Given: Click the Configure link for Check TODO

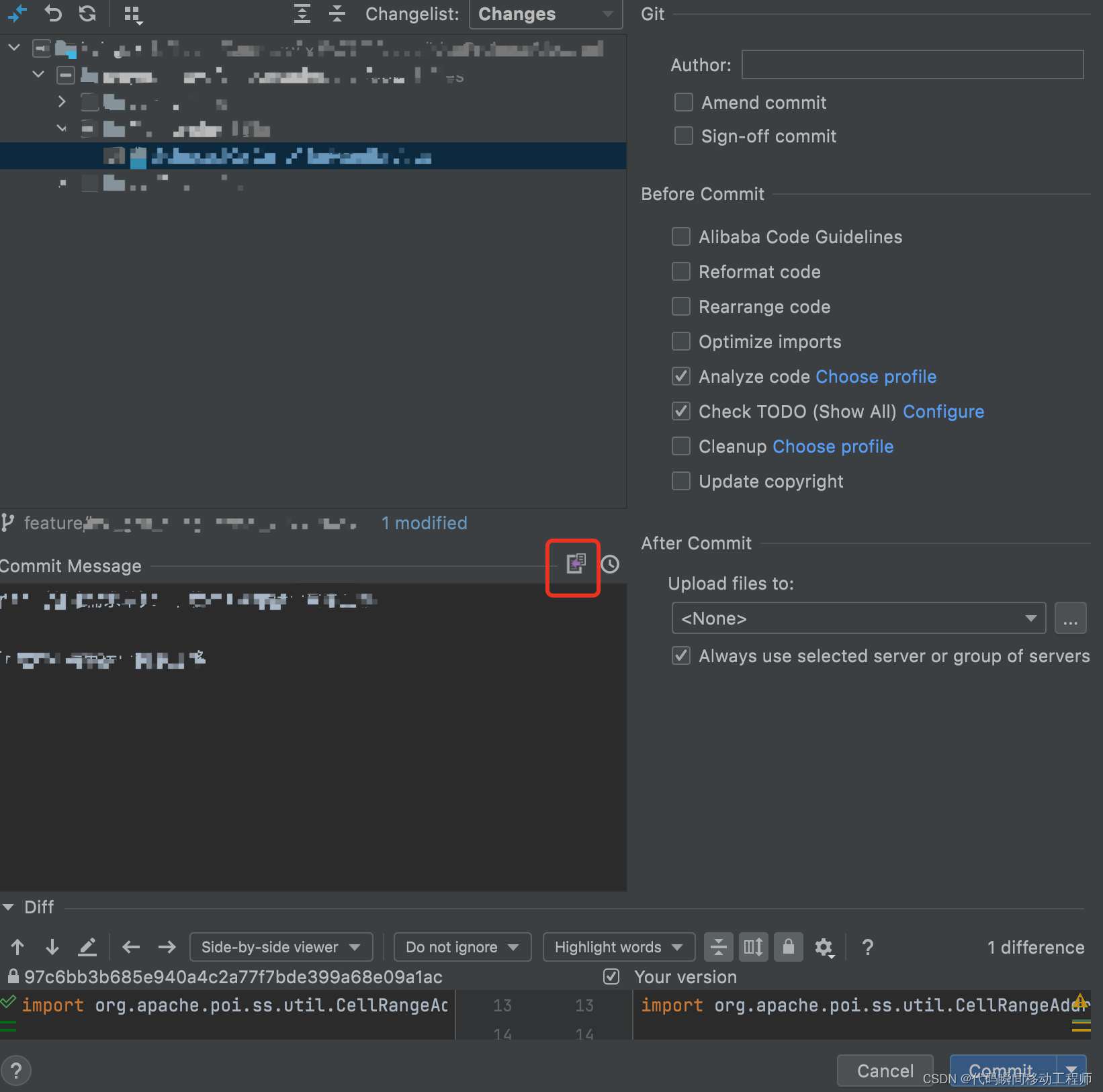Looking at the screenshot, I should (943, 411).
